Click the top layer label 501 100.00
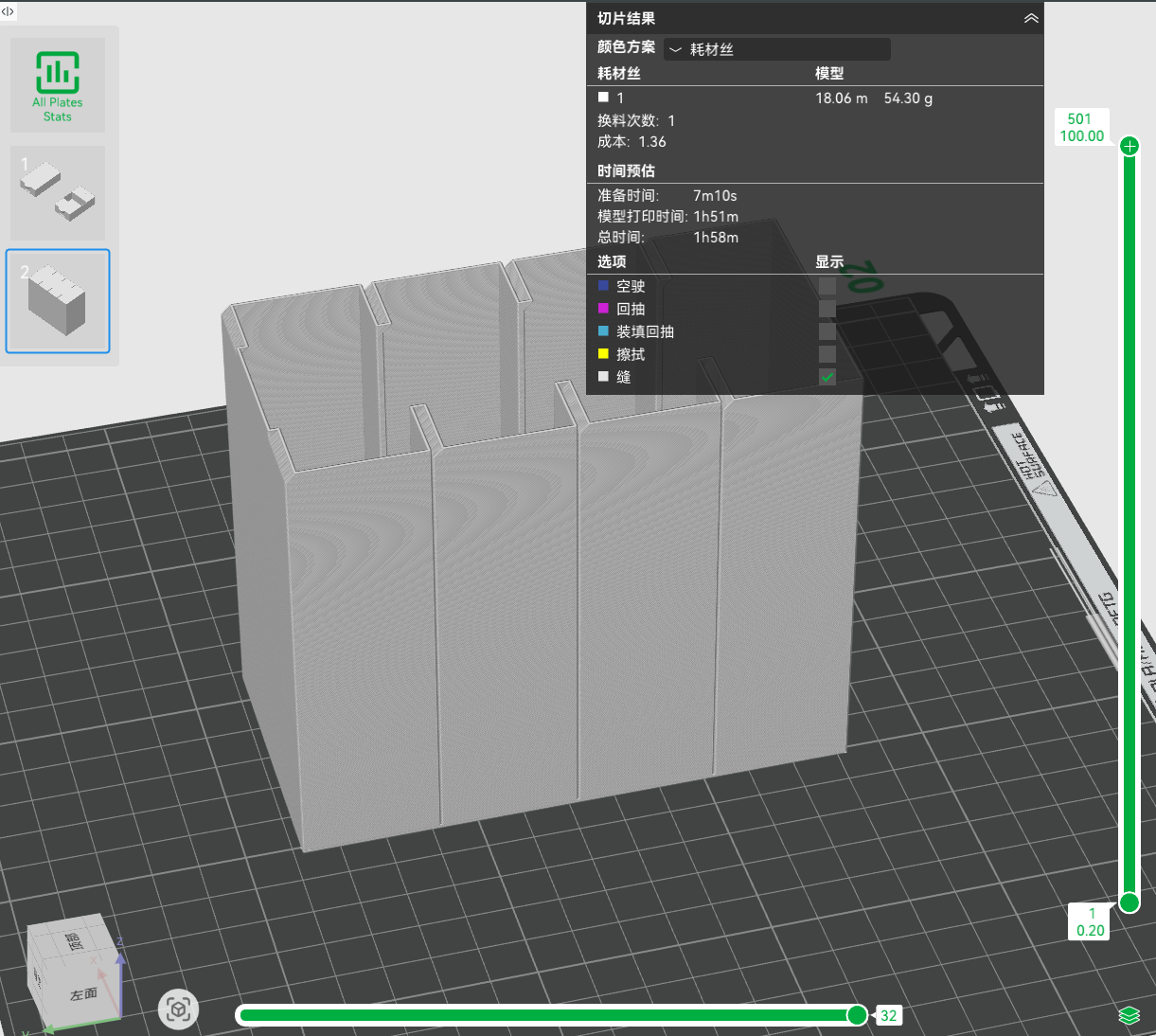 [x=1080, y=127]
